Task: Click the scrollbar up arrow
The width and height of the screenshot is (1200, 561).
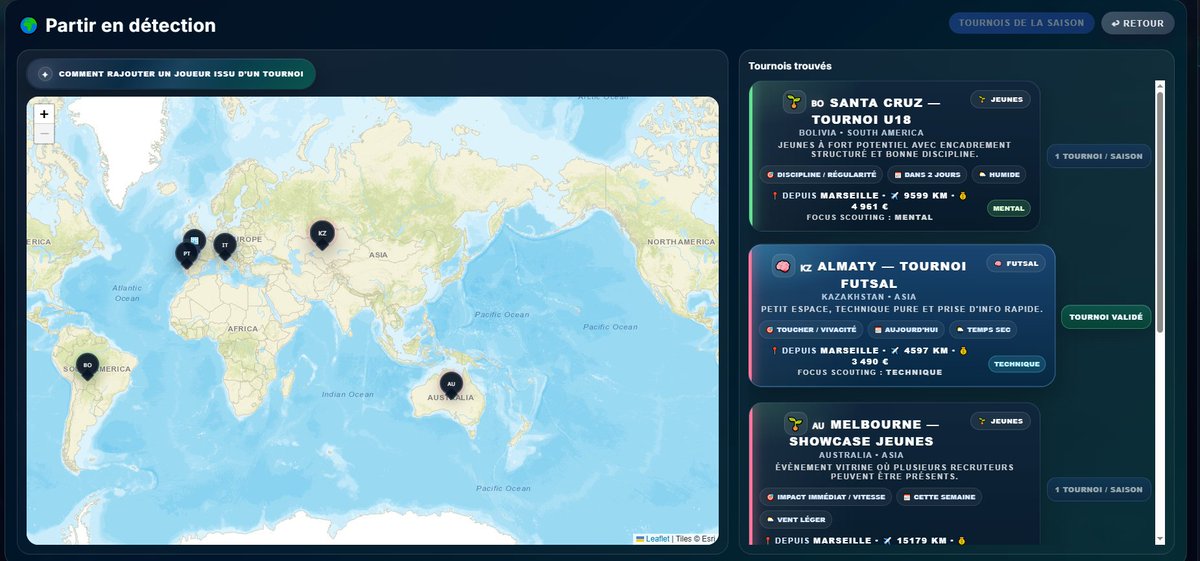Action: coord(1160,86)
